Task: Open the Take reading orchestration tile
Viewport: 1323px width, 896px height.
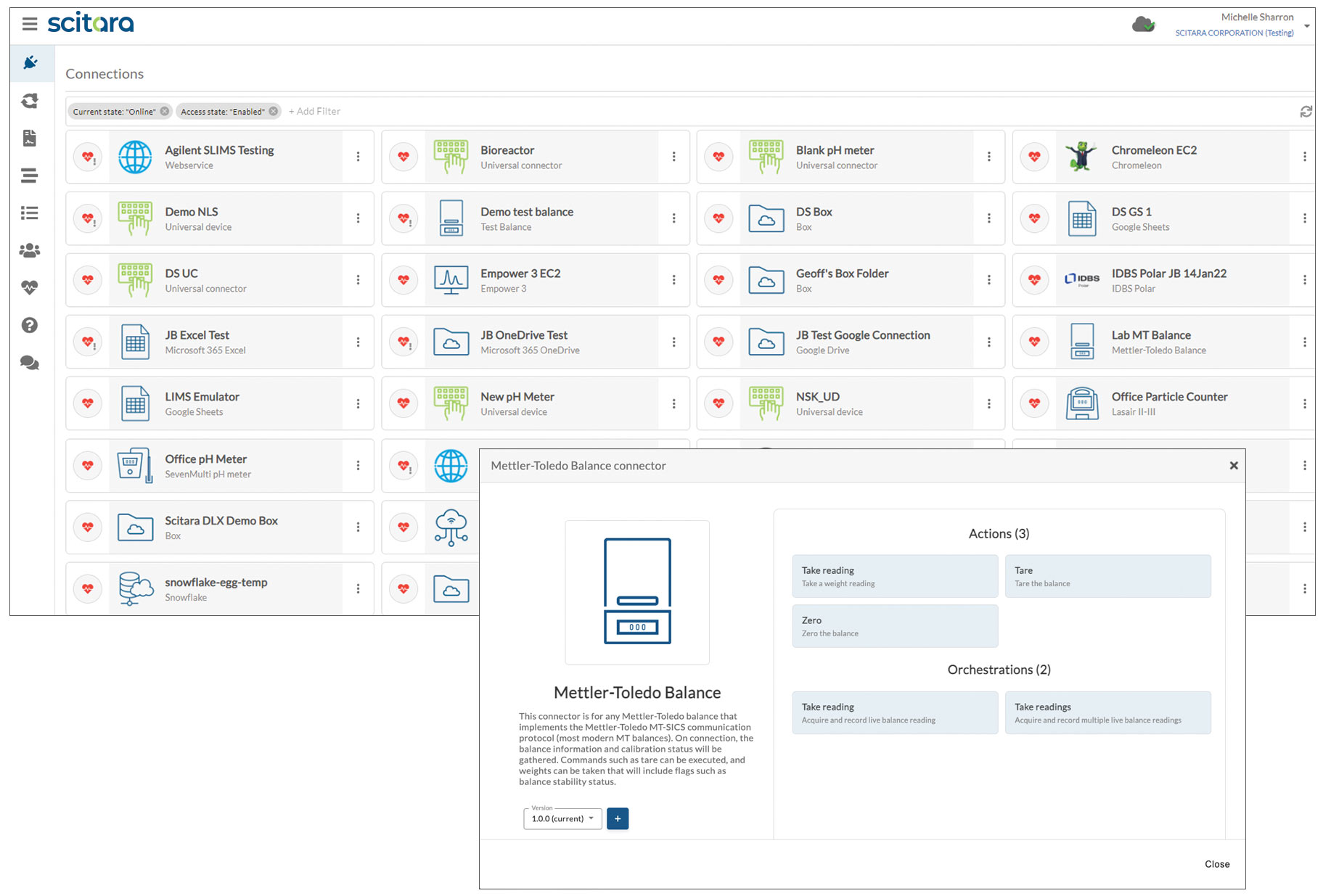Action: tap(895, 712)
